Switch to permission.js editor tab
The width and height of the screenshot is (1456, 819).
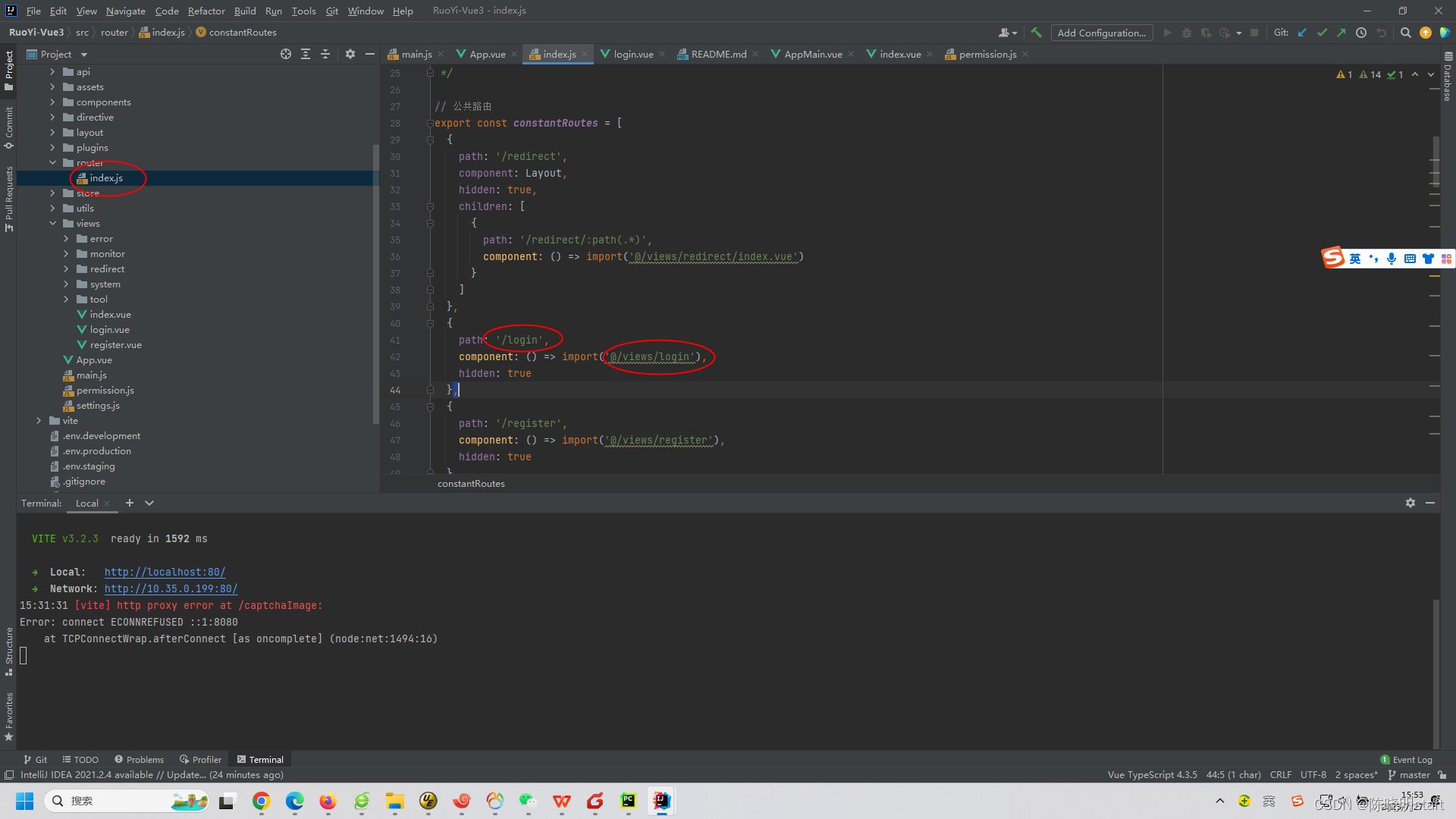[987, 54]
